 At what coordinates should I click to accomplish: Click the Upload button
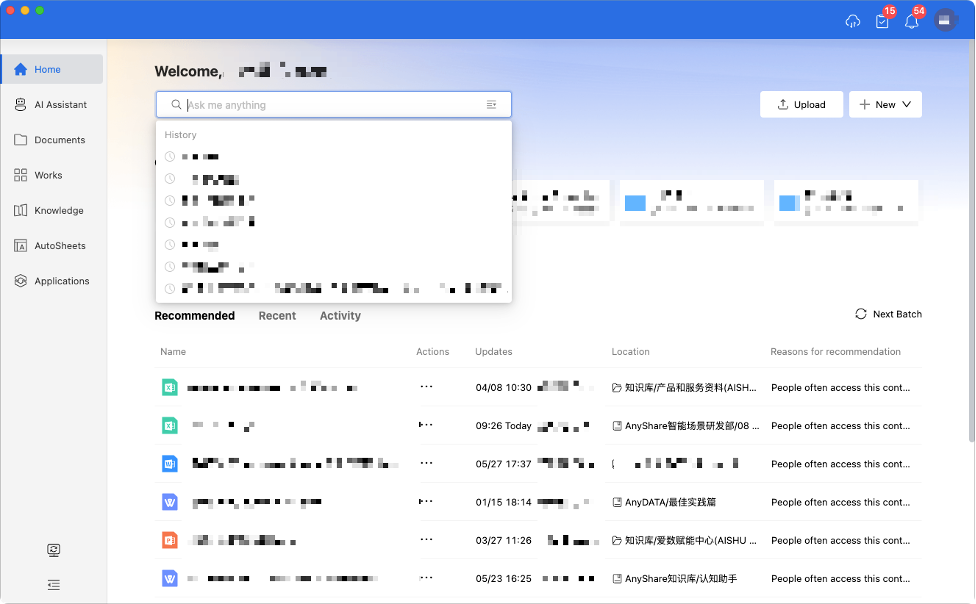click(801, 105)
